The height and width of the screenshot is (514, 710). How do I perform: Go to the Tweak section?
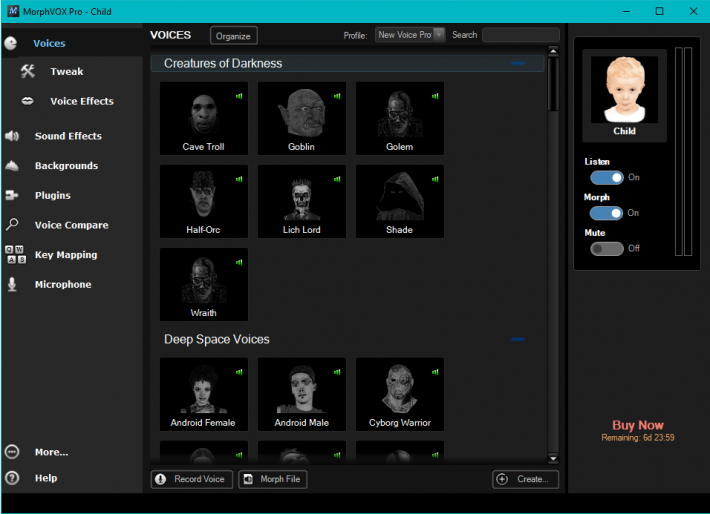(67, 72)
